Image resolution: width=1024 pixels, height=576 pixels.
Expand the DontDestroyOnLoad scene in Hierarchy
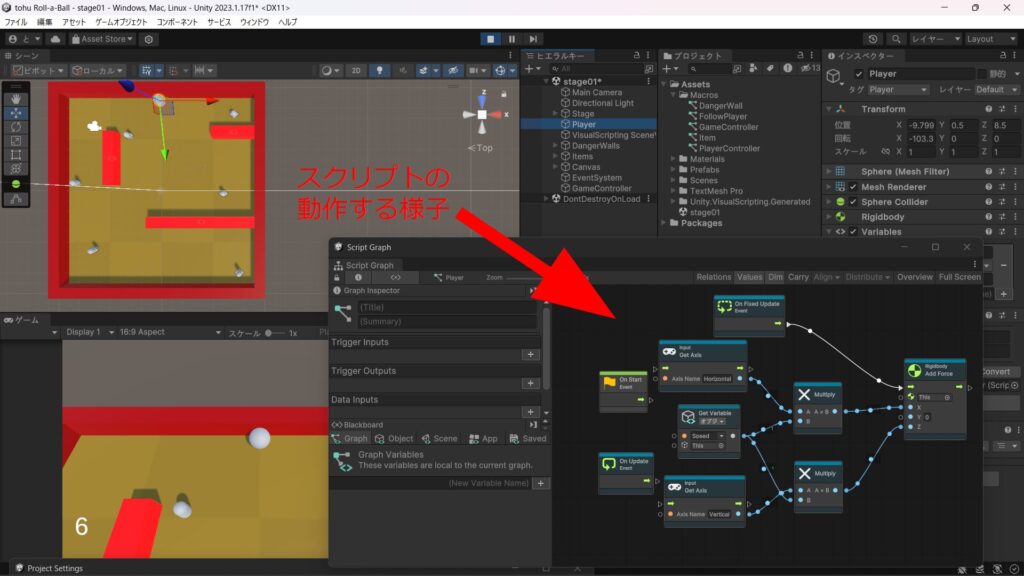547,199
